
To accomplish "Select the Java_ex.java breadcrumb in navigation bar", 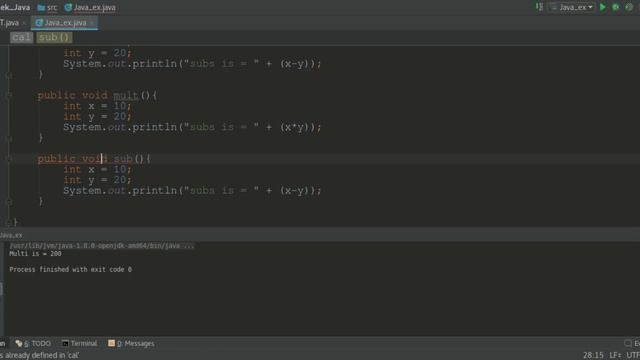I will [x=94, y=7].
